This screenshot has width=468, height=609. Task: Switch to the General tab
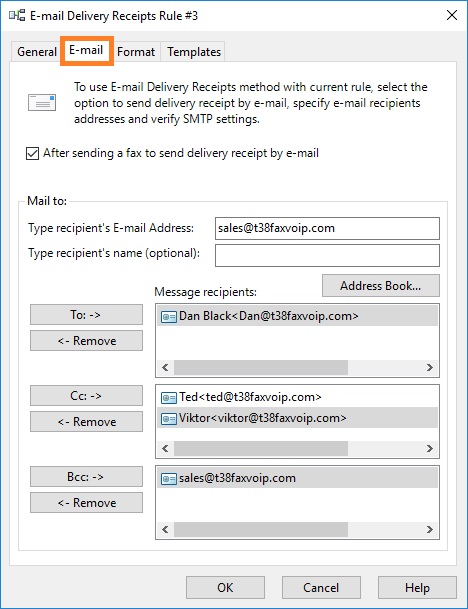pyautogui.click(x=37, y=52)
